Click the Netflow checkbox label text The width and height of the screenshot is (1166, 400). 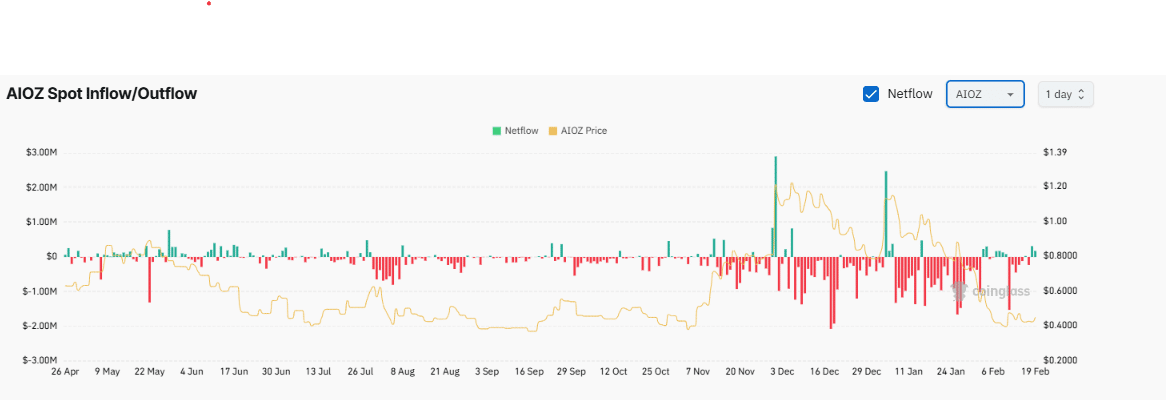[910, 94]
